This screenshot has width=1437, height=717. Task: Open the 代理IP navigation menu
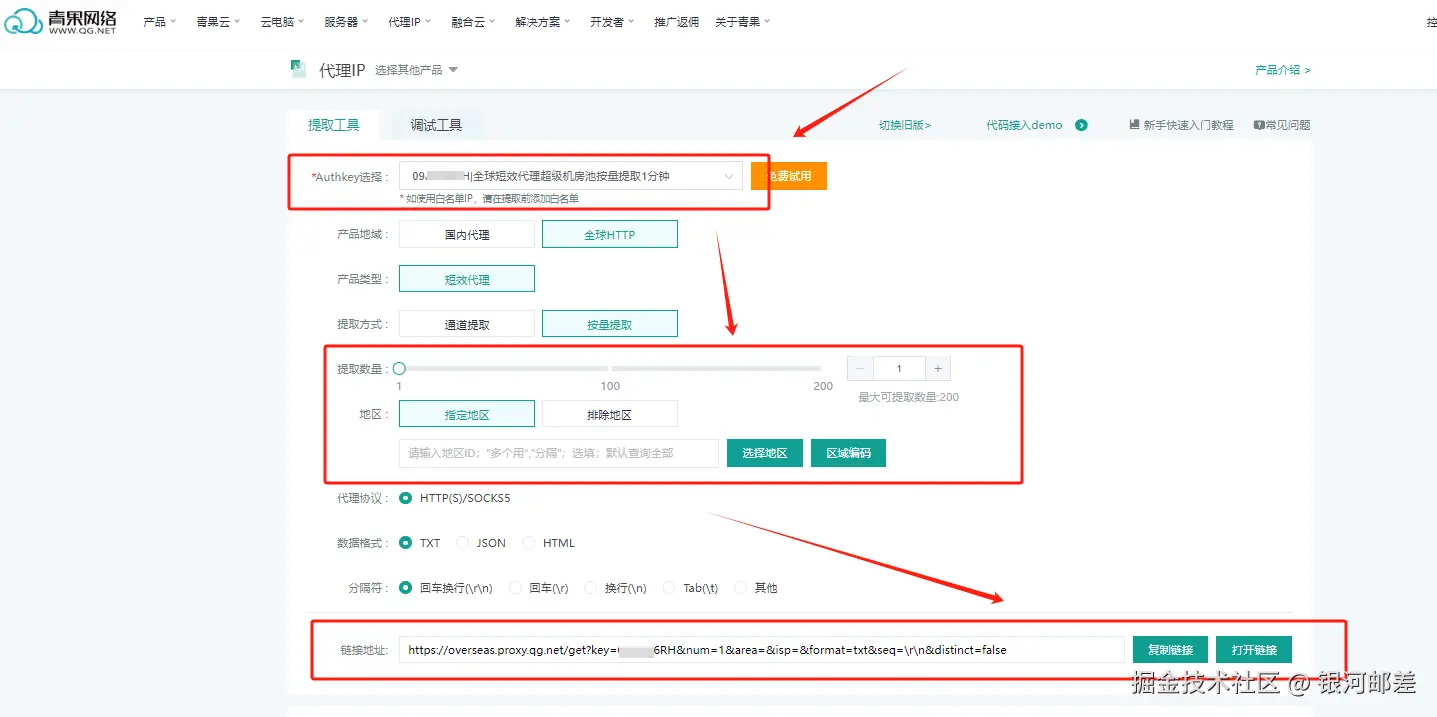pyautogui.click(x=410, y=22)
